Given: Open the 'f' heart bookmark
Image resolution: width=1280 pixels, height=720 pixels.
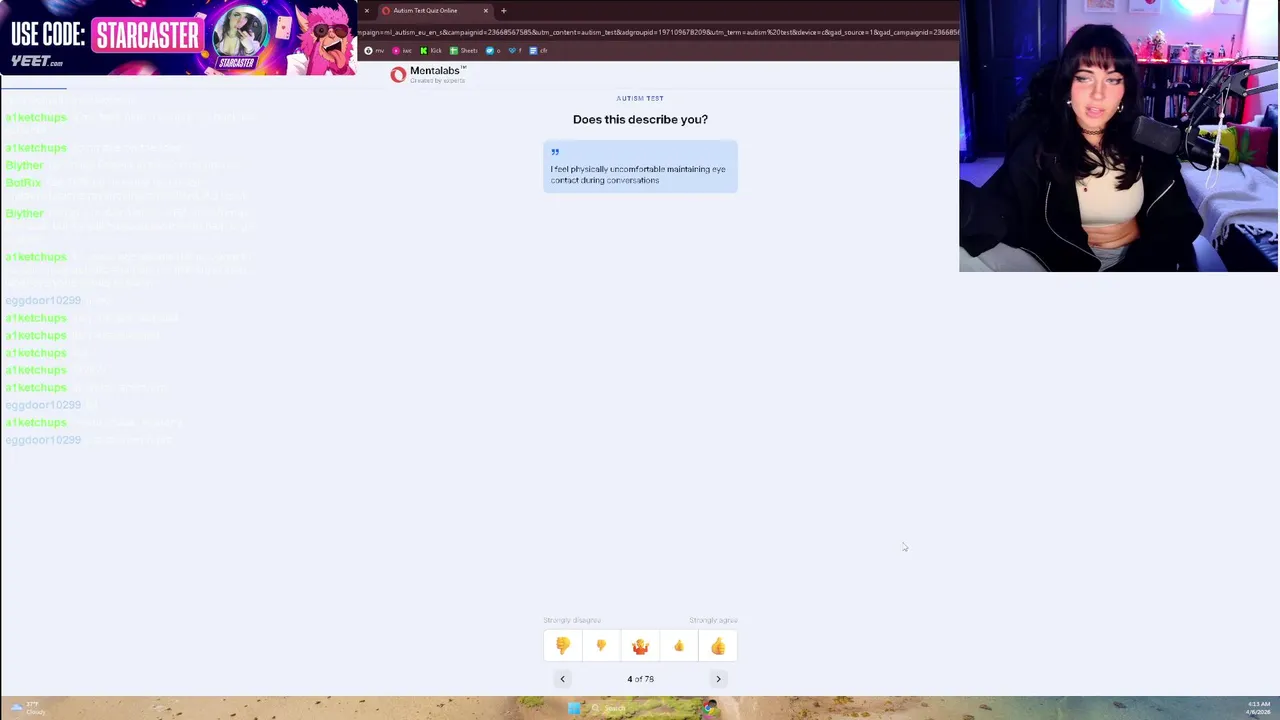Looking at the screenshot, I should 516,50.
